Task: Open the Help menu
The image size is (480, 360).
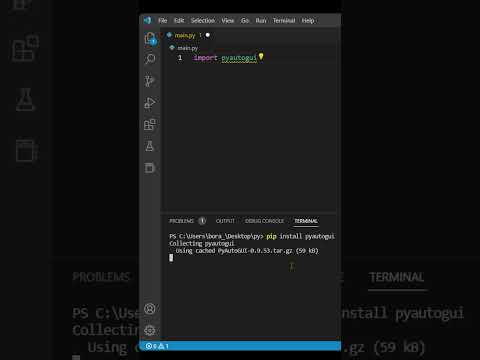Action: click(x=308, y=21)
